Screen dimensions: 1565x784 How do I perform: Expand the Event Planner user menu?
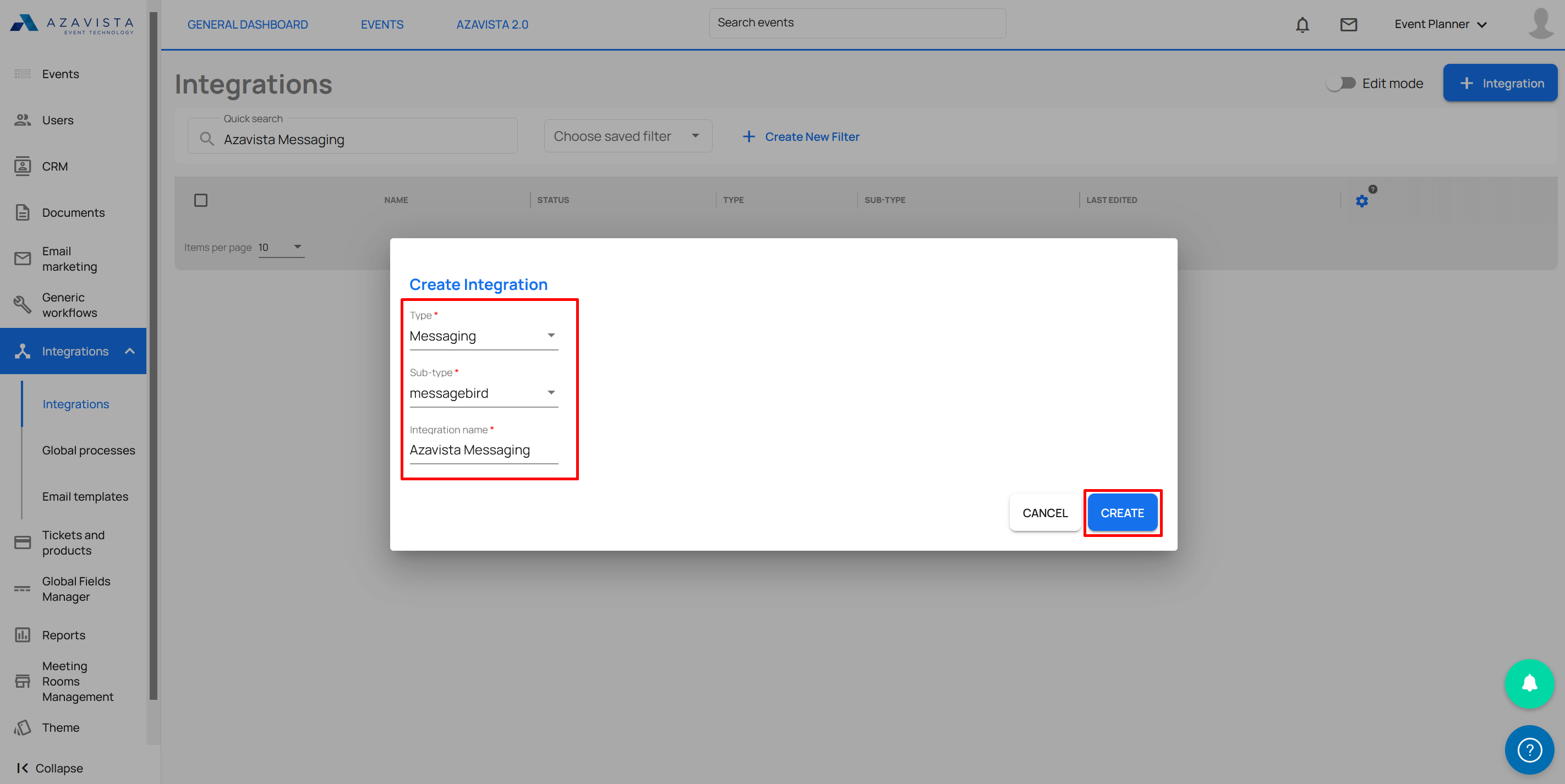(x=1440, y=24)
